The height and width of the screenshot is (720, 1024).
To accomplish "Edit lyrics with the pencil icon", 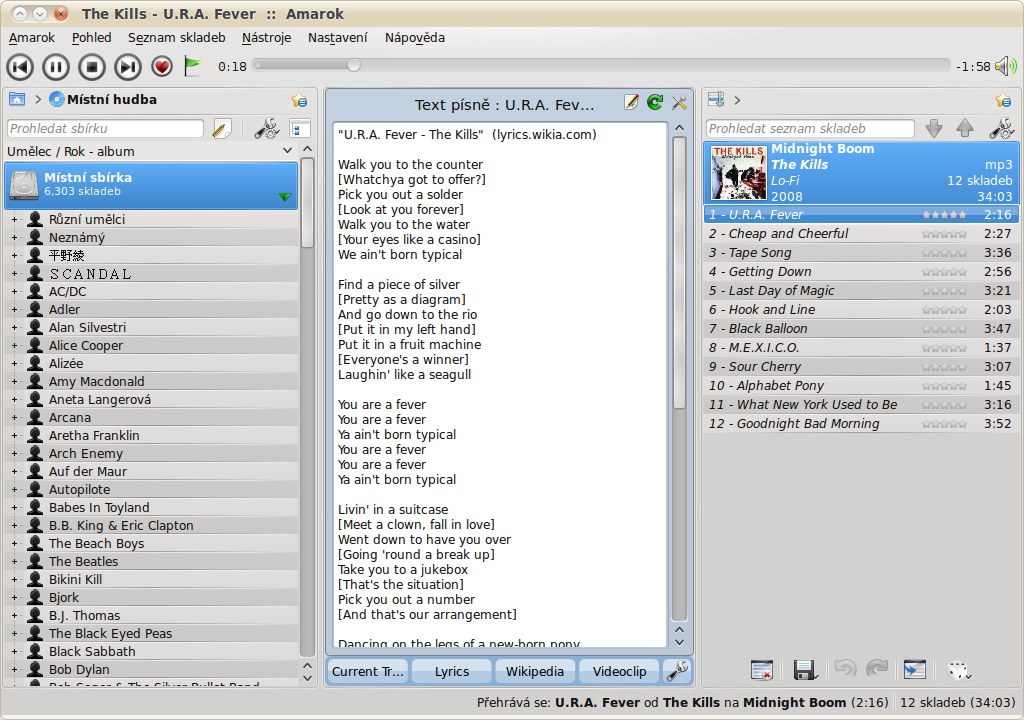I will click(x=632, y=102).
